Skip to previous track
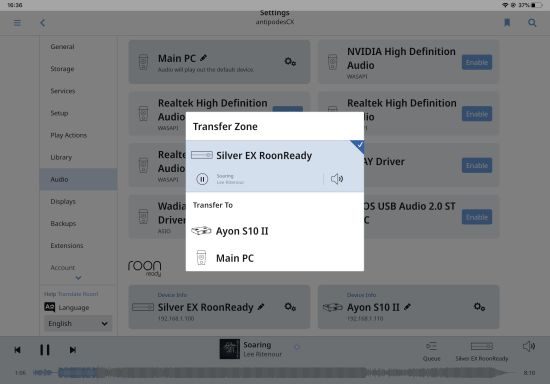Screen dimensions: 550x384 17,350
